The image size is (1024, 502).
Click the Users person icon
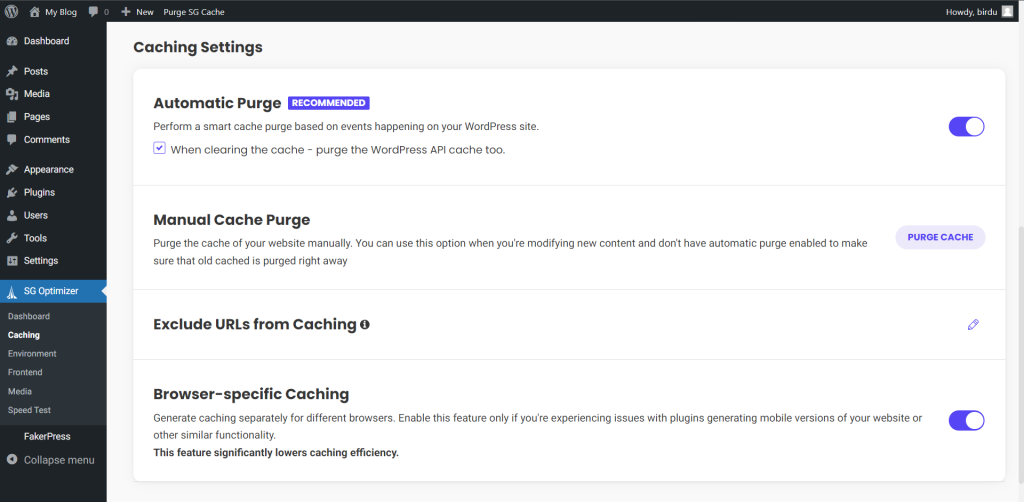tap(12, 215)
